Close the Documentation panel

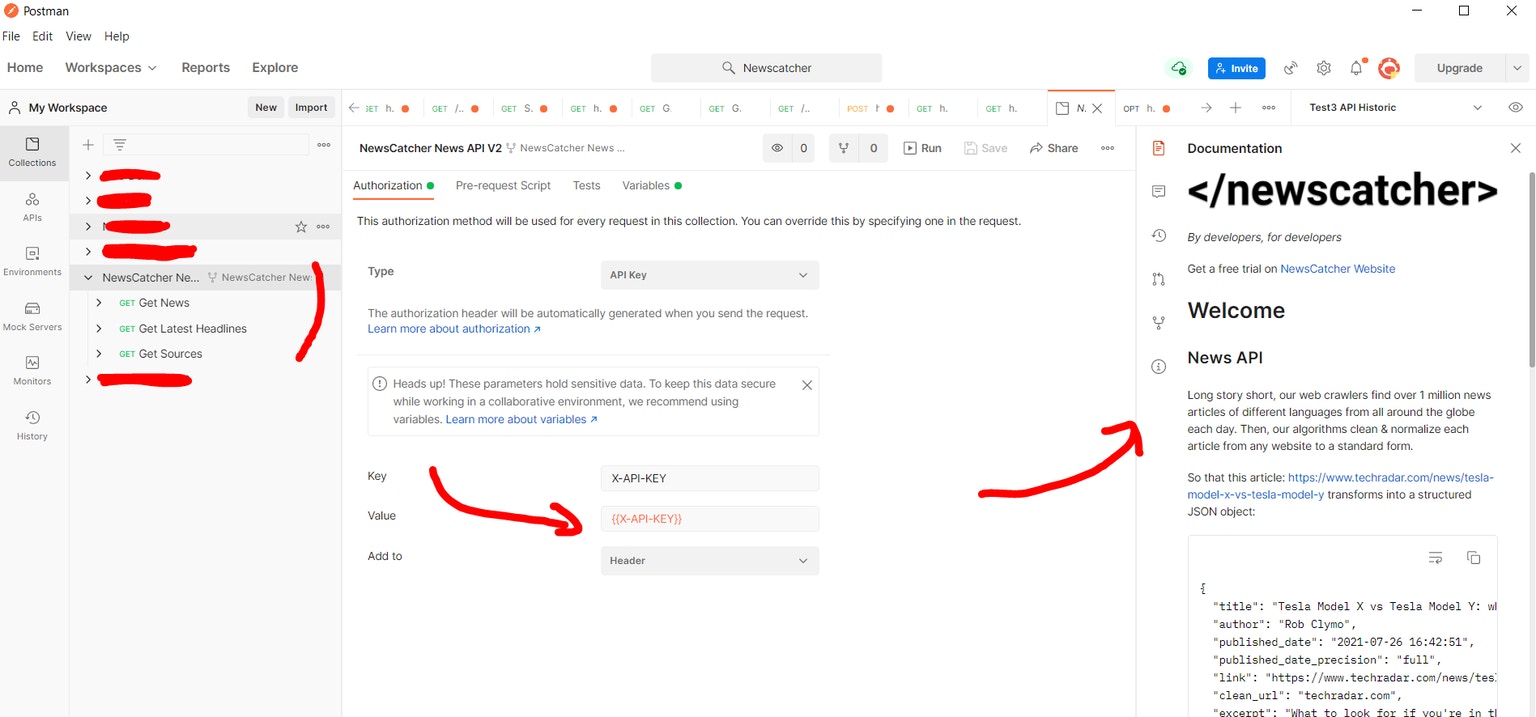pos(1515,148)
